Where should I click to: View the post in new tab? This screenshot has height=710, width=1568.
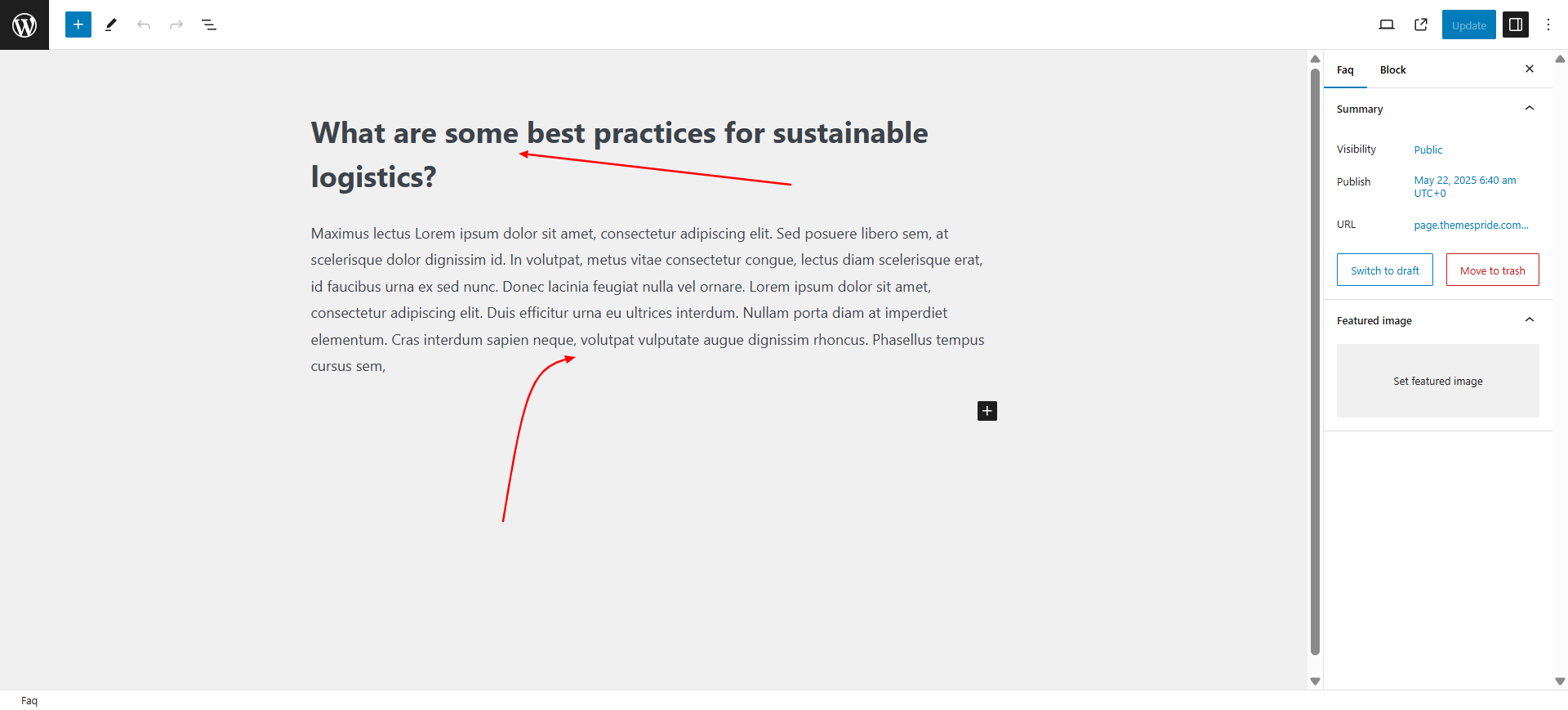(1421, 25)
